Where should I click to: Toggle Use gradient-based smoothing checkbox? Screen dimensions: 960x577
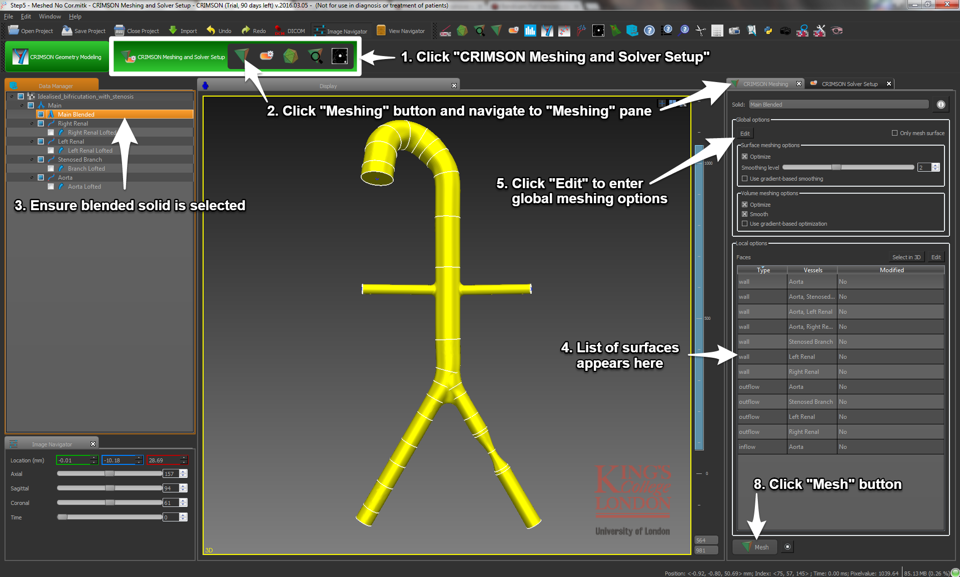point(744,178)
